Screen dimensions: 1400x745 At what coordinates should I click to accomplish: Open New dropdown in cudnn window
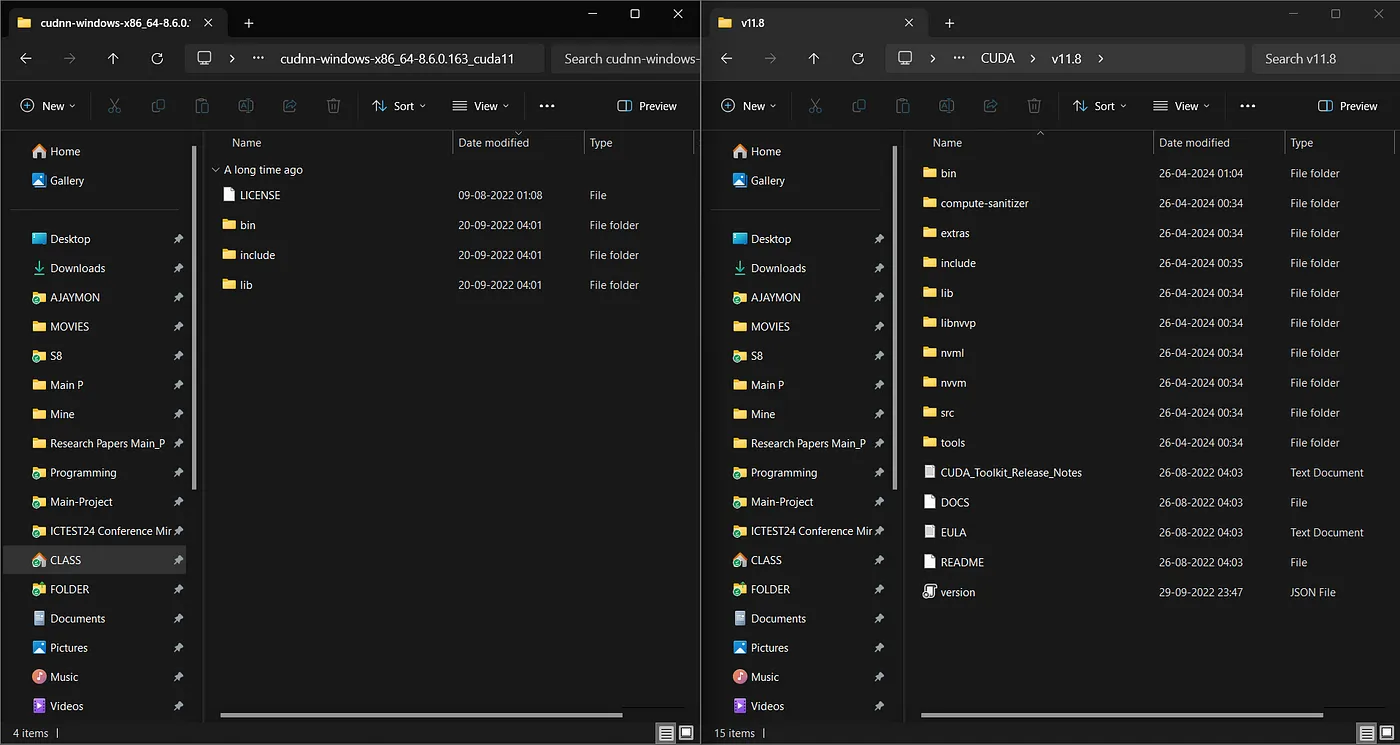click(x=47, y=106)
